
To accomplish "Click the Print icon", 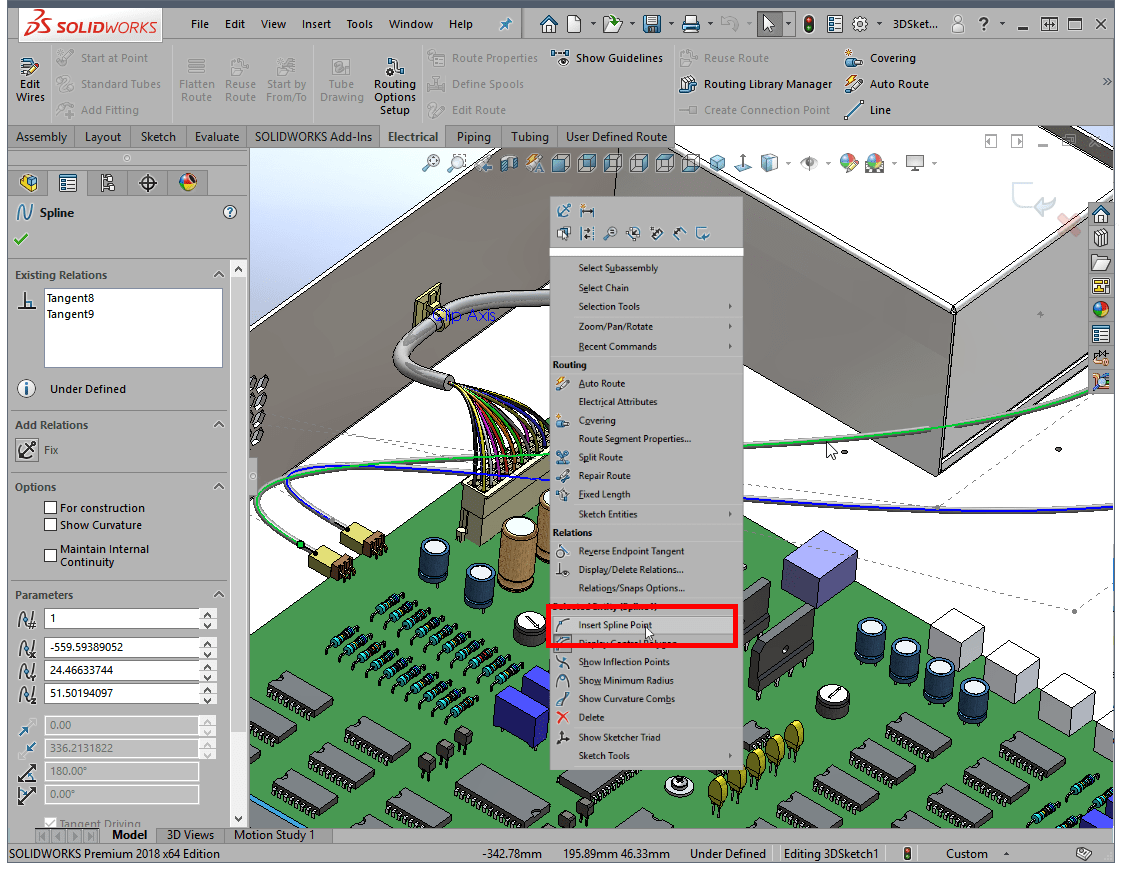I will coord(691,24).
